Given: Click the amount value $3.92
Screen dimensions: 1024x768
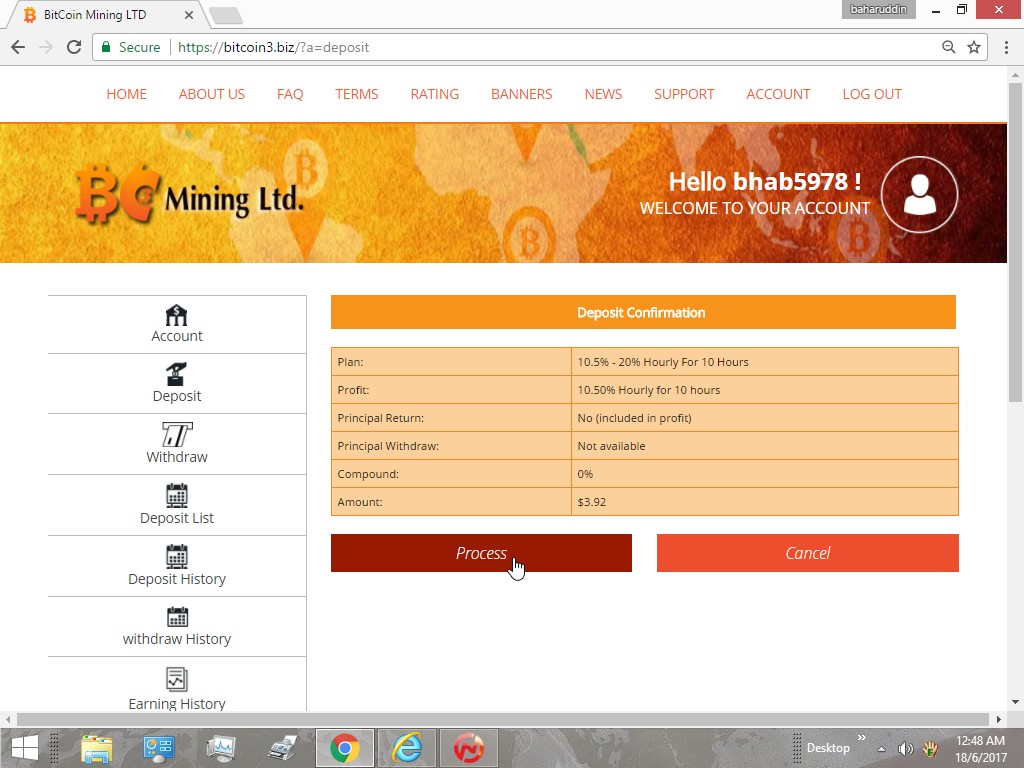Looking at the screenshot, I should click(592, 502).
